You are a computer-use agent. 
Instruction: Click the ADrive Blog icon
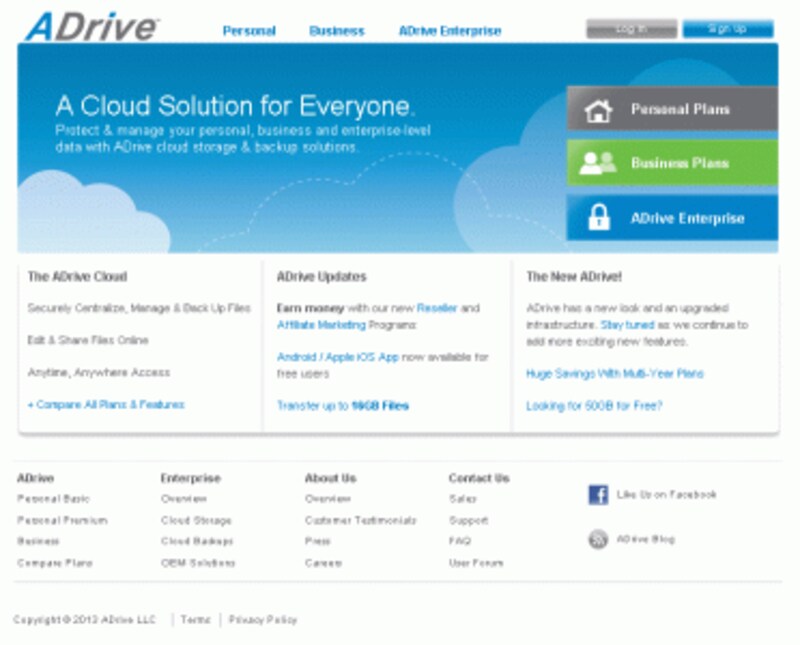(x=598, y=540)
